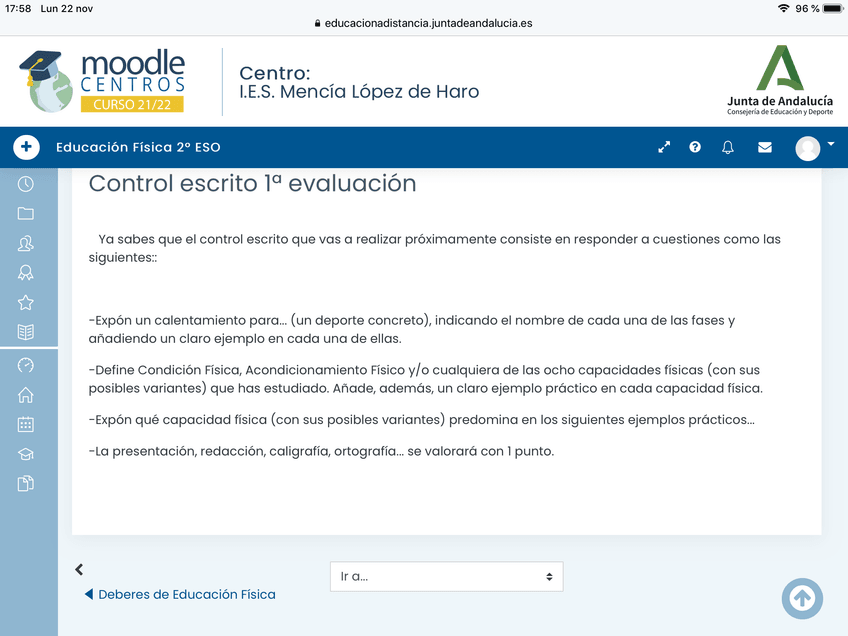Screen dimensions: 848x636
Task: Open the files folder icon in the sidebar
Action: pyautogui.click(x=27, y=213)
